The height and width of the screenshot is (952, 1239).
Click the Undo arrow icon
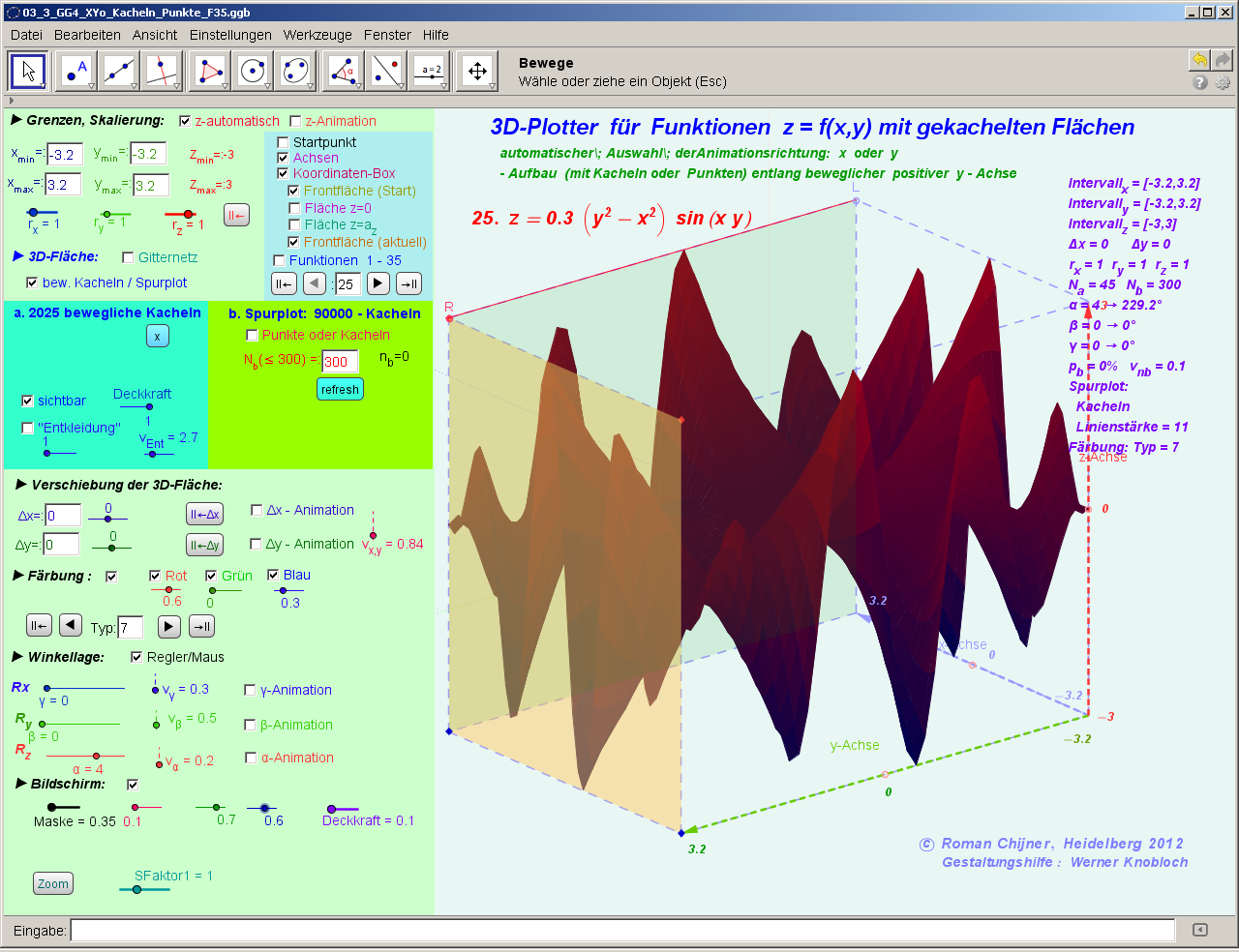(1199, 60)
